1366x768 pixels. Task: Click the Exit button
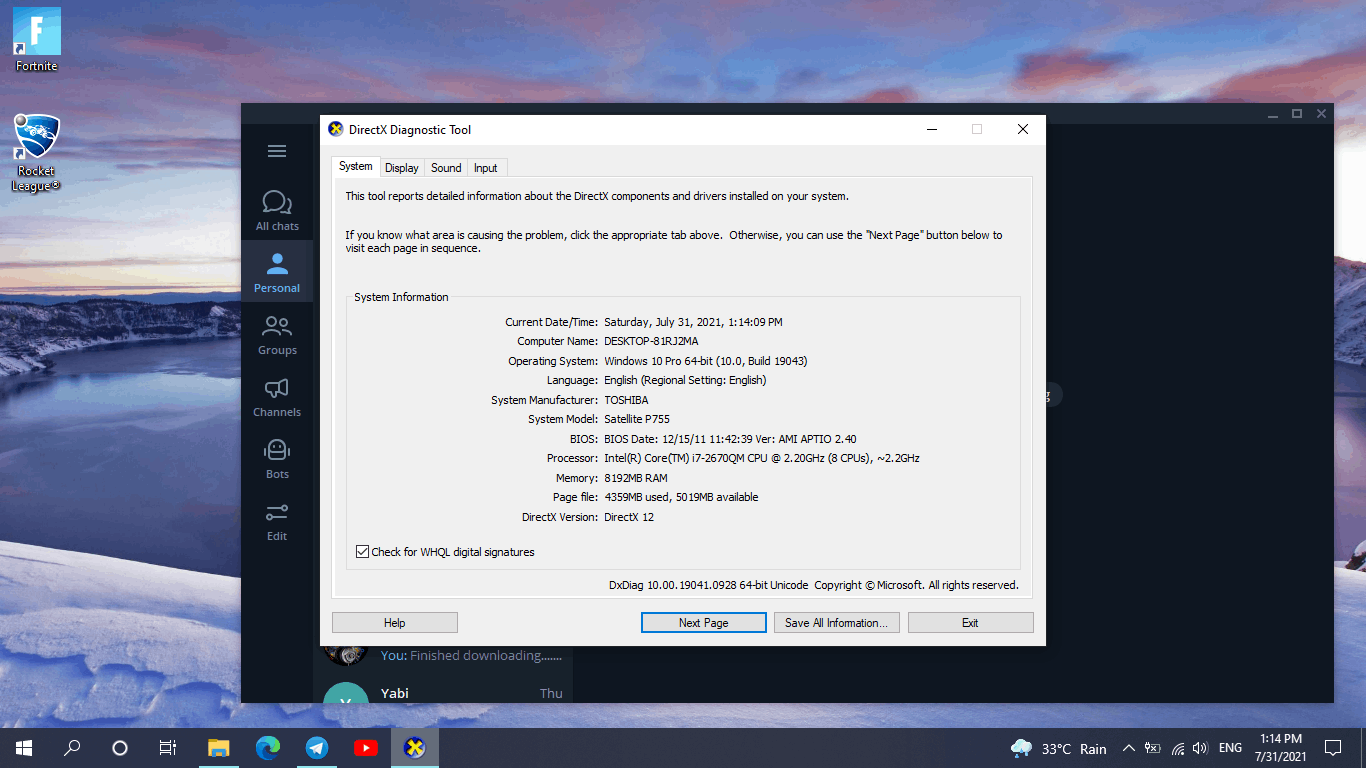coord(971,622)
